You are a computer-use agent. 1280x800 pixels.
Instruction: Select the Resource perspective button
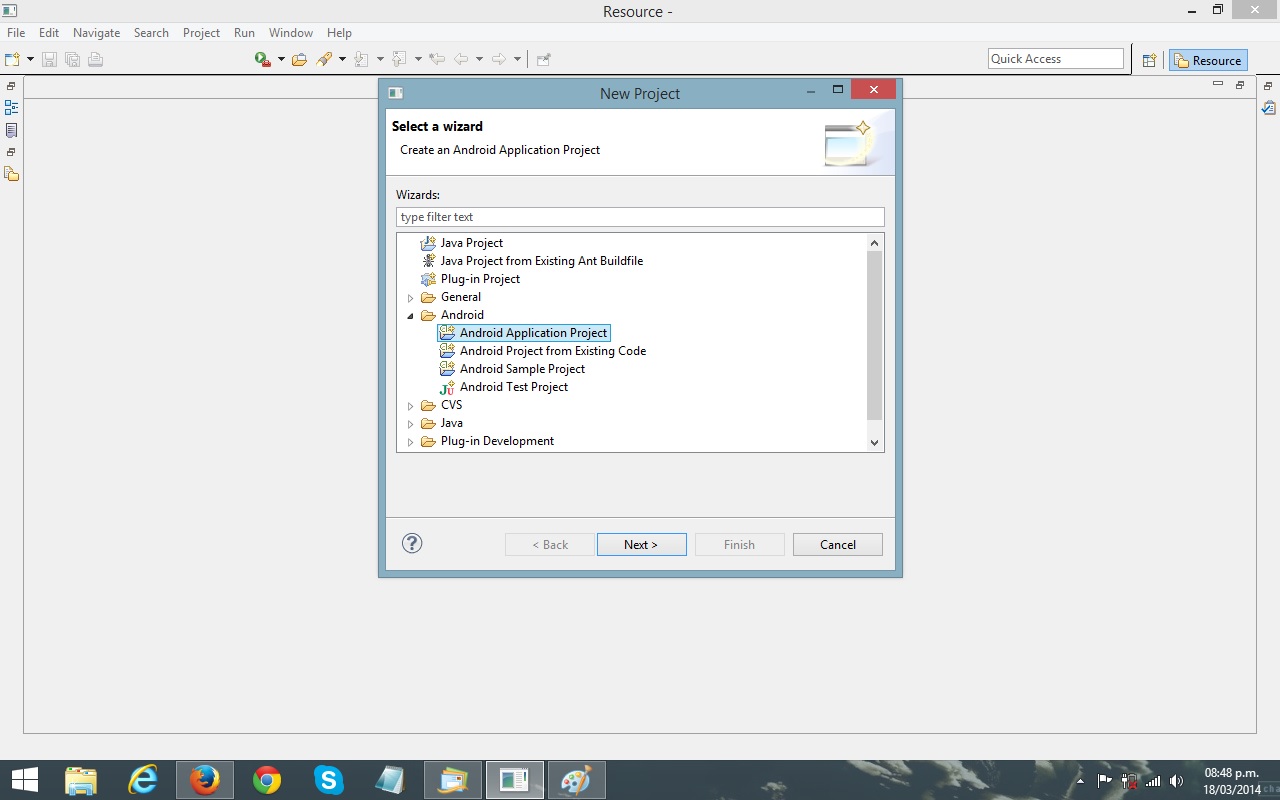(x=1208, y=60)
